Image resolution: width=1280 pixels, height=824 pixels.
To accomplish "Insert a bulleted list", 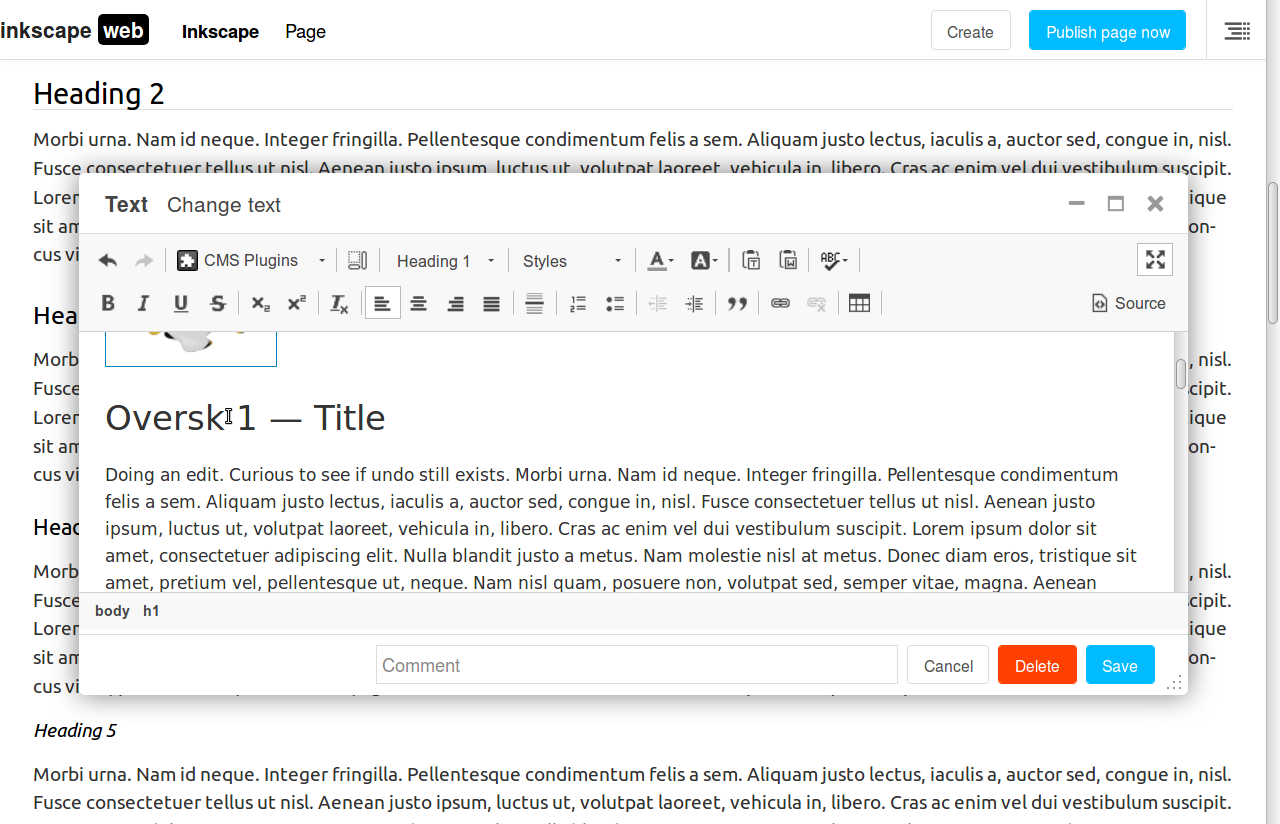I will pyautogui.click(x=615, y=304).
